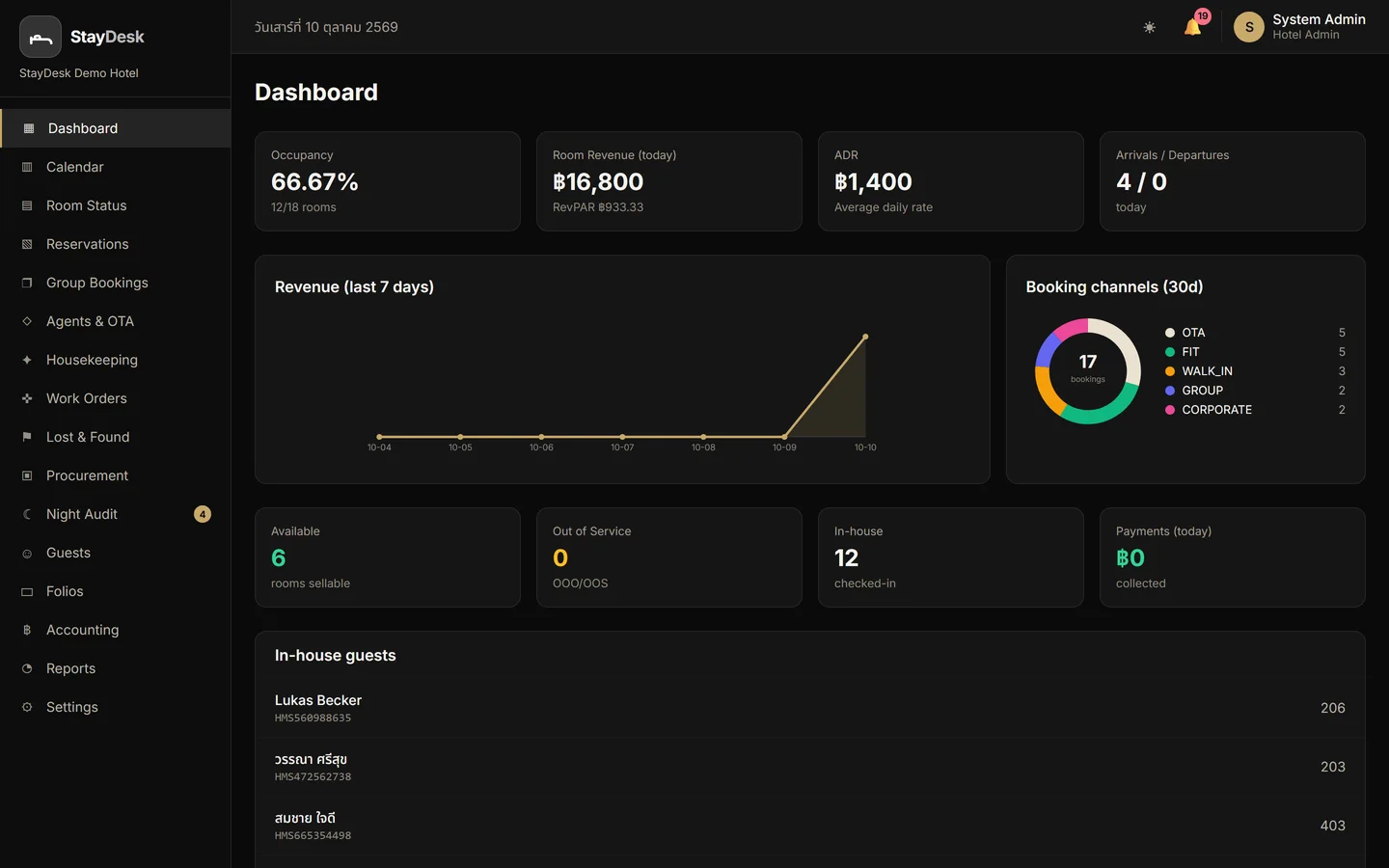This screenshot has width=1389, height=868.
Task: Open Procurement label in sidebar
Action: [87, 475]
